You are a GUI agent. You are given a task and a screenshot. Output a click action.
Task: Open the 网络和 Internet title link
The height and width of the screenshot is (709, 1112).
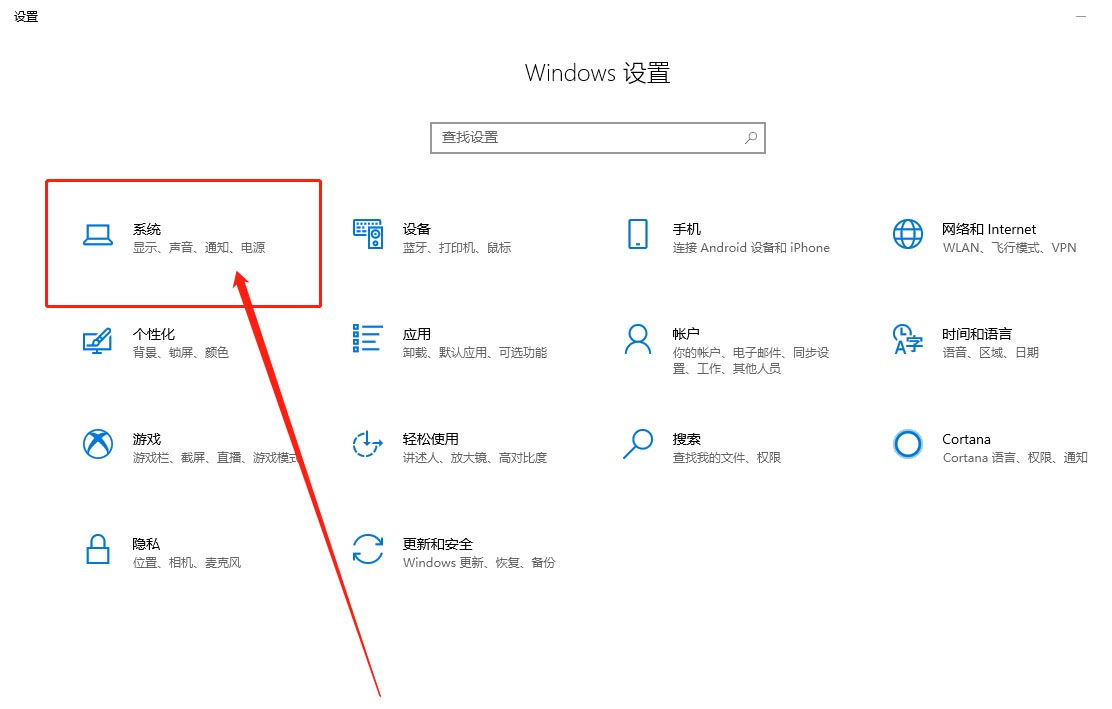(x=988, y=229)
